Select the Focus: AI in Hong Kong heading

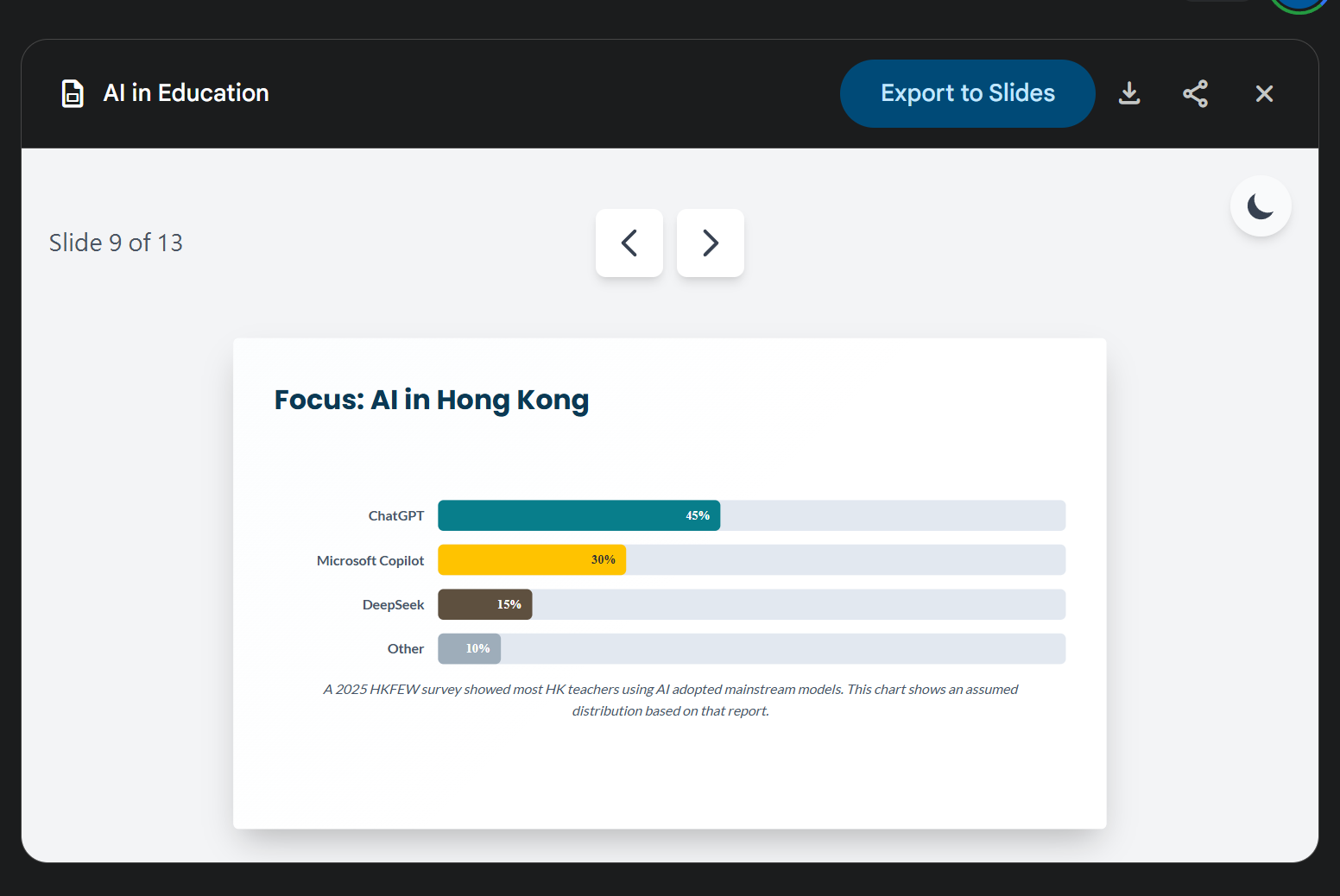click(x=431, y=400)
